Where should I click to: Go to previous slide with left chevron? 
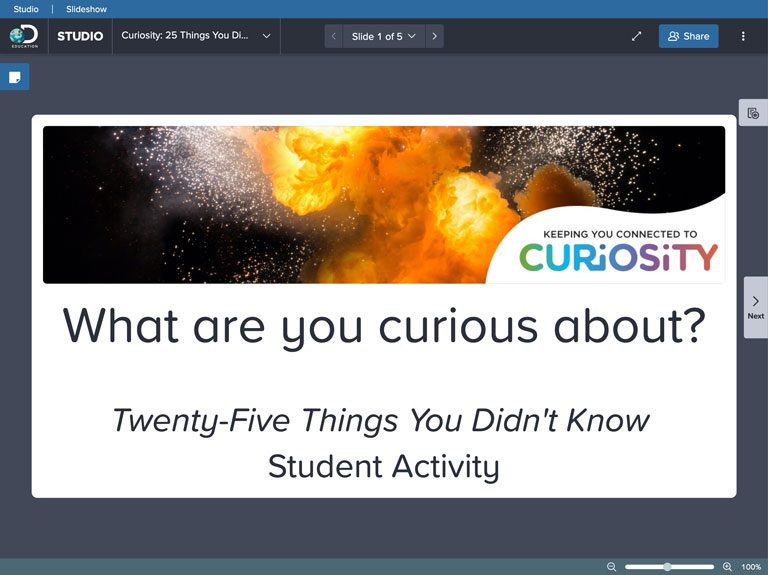pos(334,36)
